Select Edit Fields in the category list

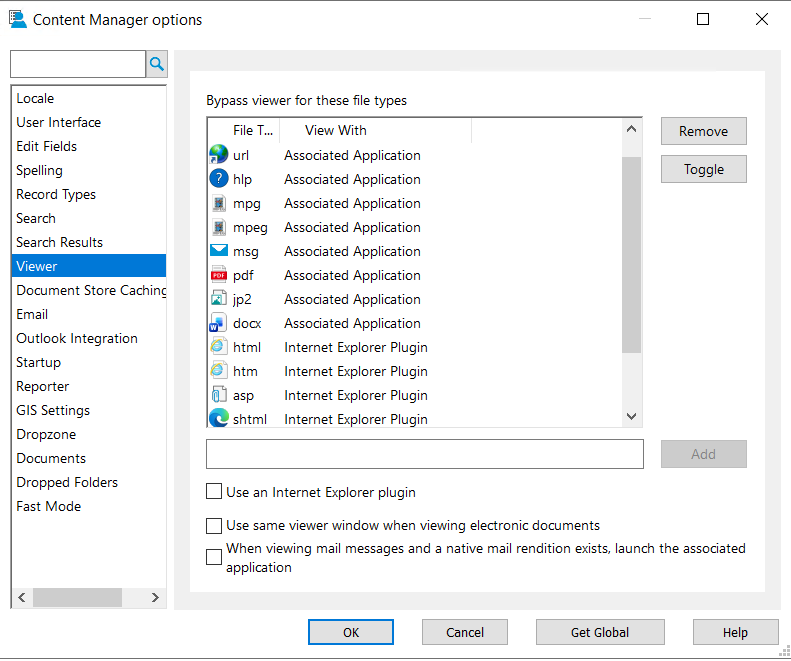[x=89, y=146]
